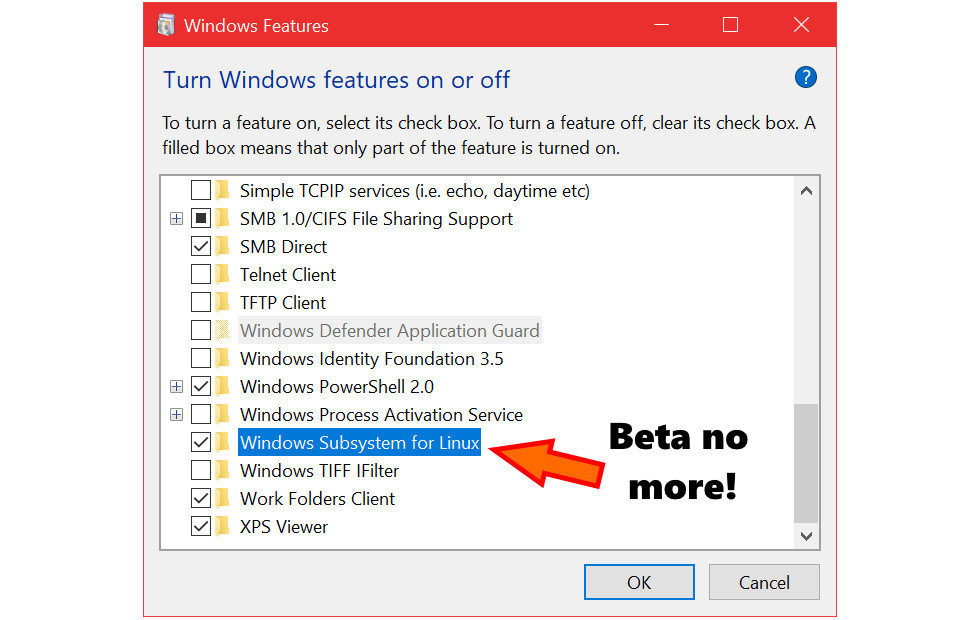Click folder icon beside Windows Subsystem for Linux
The image size is (980, 620).
[x=222, y=442]
